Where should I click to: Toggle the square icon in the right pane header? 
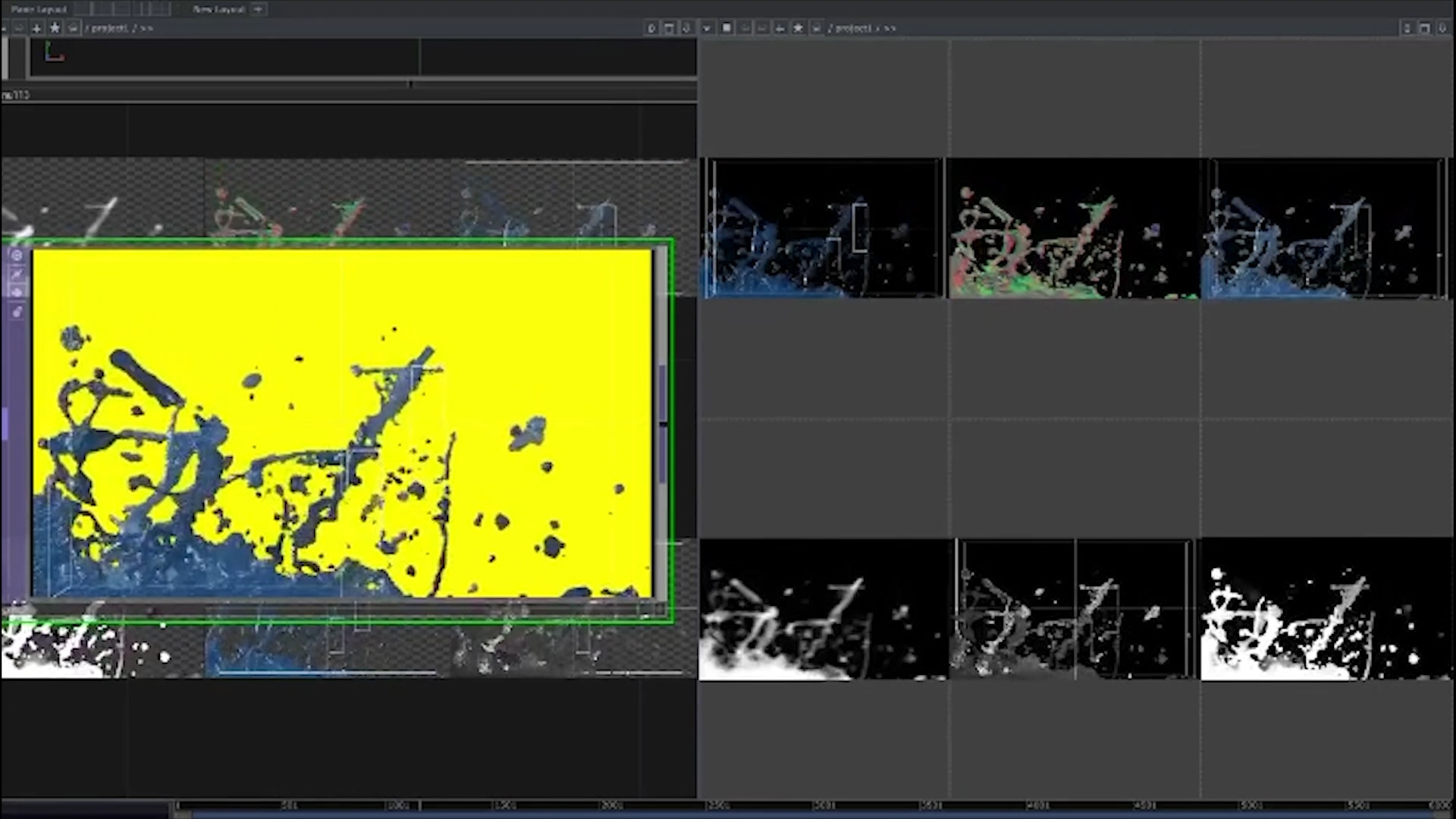pos(726,28)
